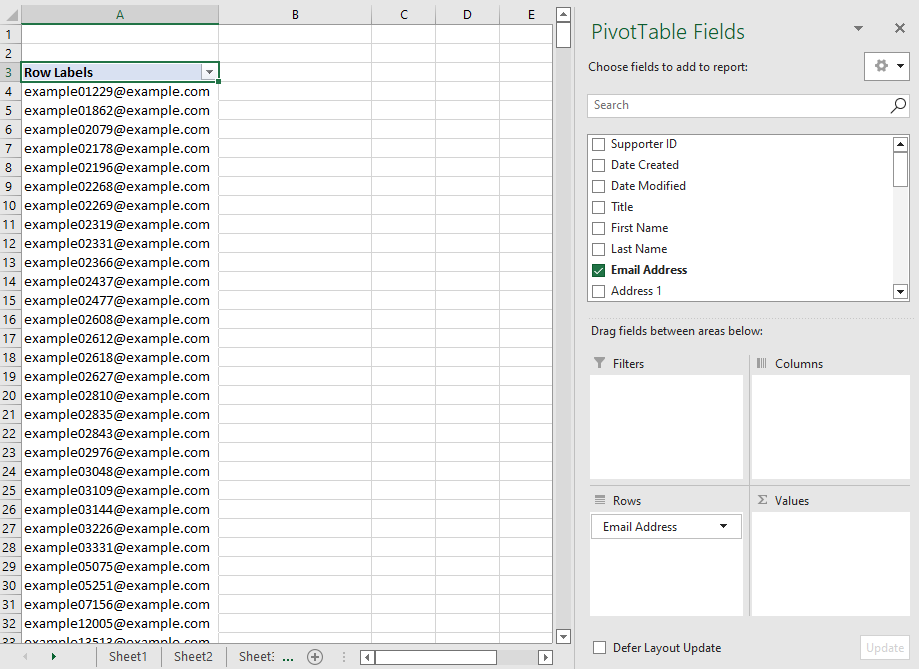Expand Email Address field dropdown in Rows

(723, 527)
